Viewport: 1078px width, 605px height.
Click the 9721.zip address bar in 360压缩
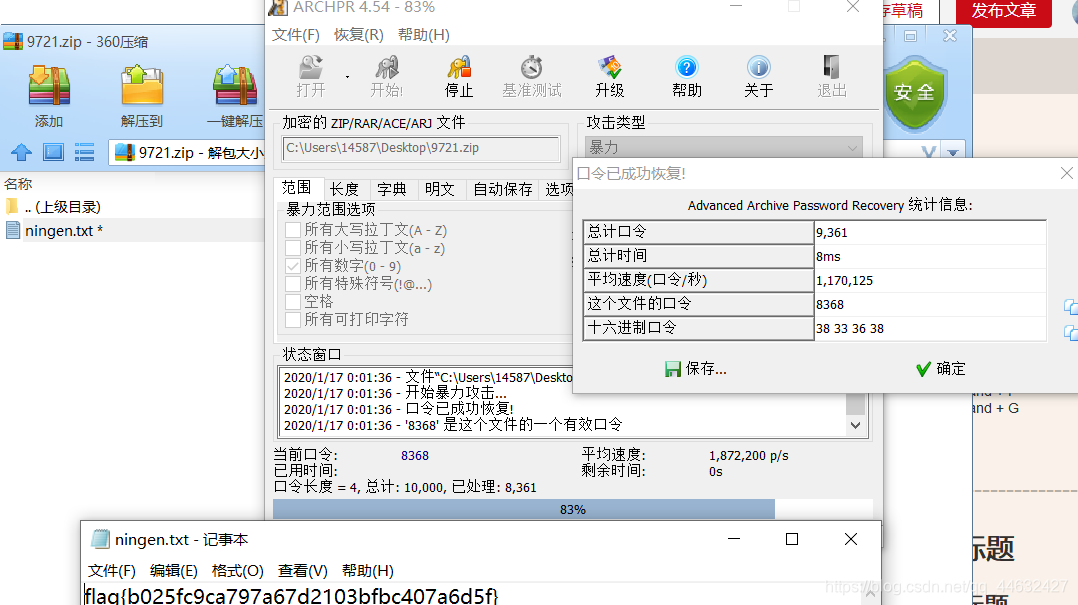point(187,153)
